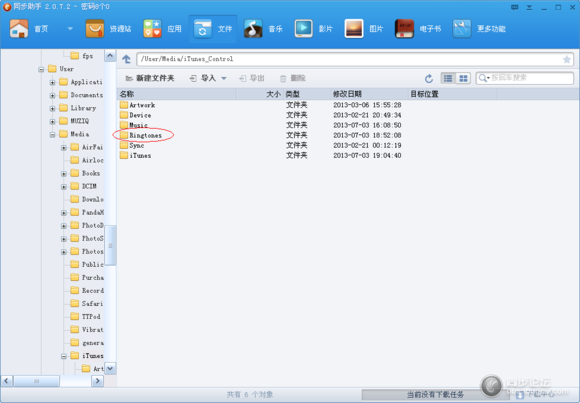Select the Music folder in file list

point(134,125)
